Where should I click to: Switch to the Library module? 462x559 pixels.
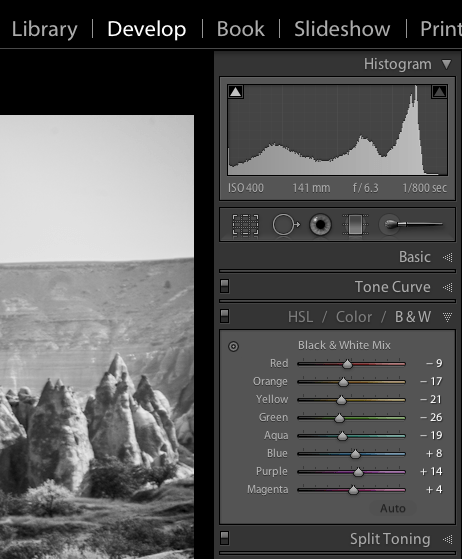click(x=45, y=29)
